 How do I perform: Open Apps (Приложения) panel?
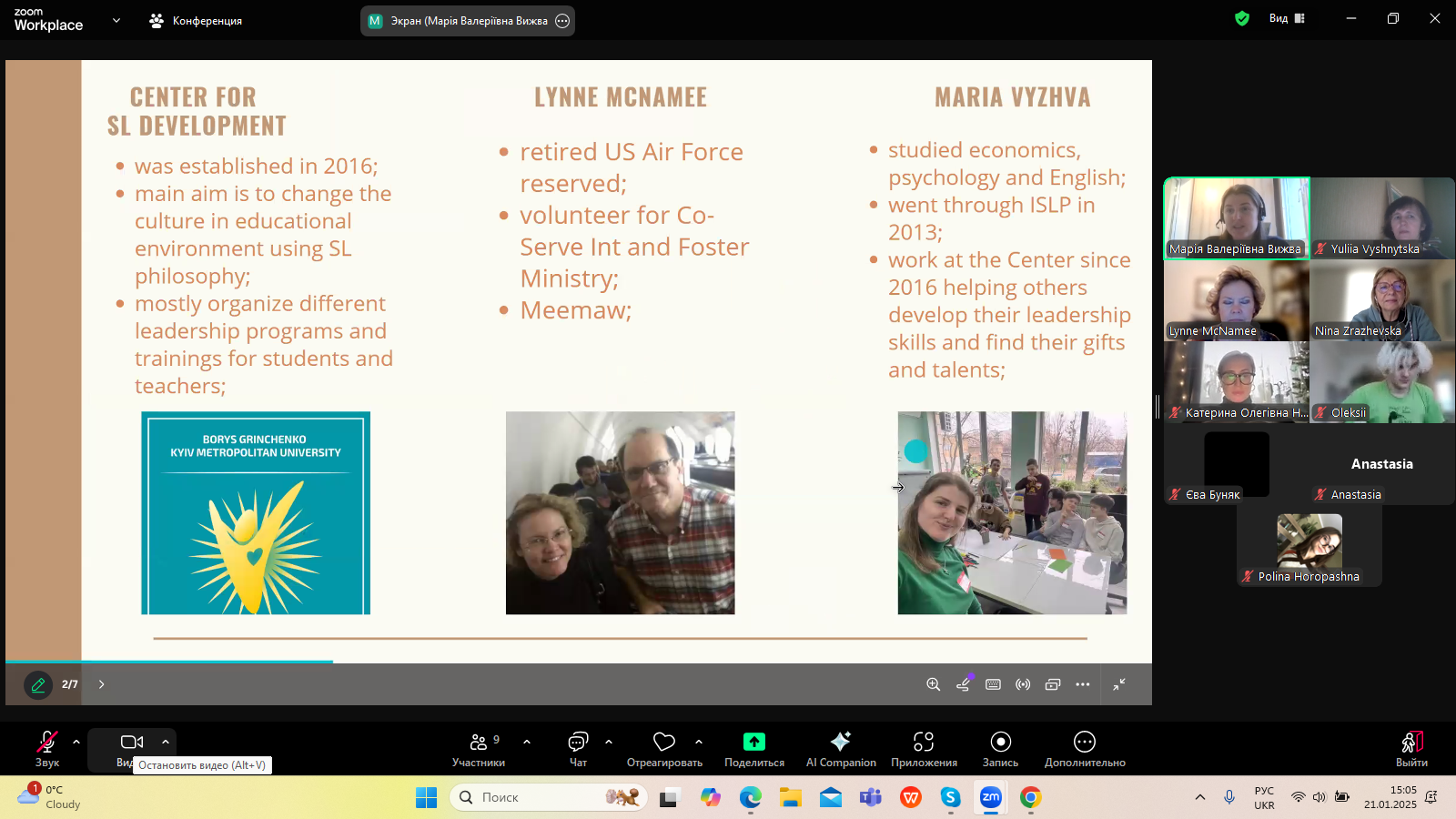point(924,749)
